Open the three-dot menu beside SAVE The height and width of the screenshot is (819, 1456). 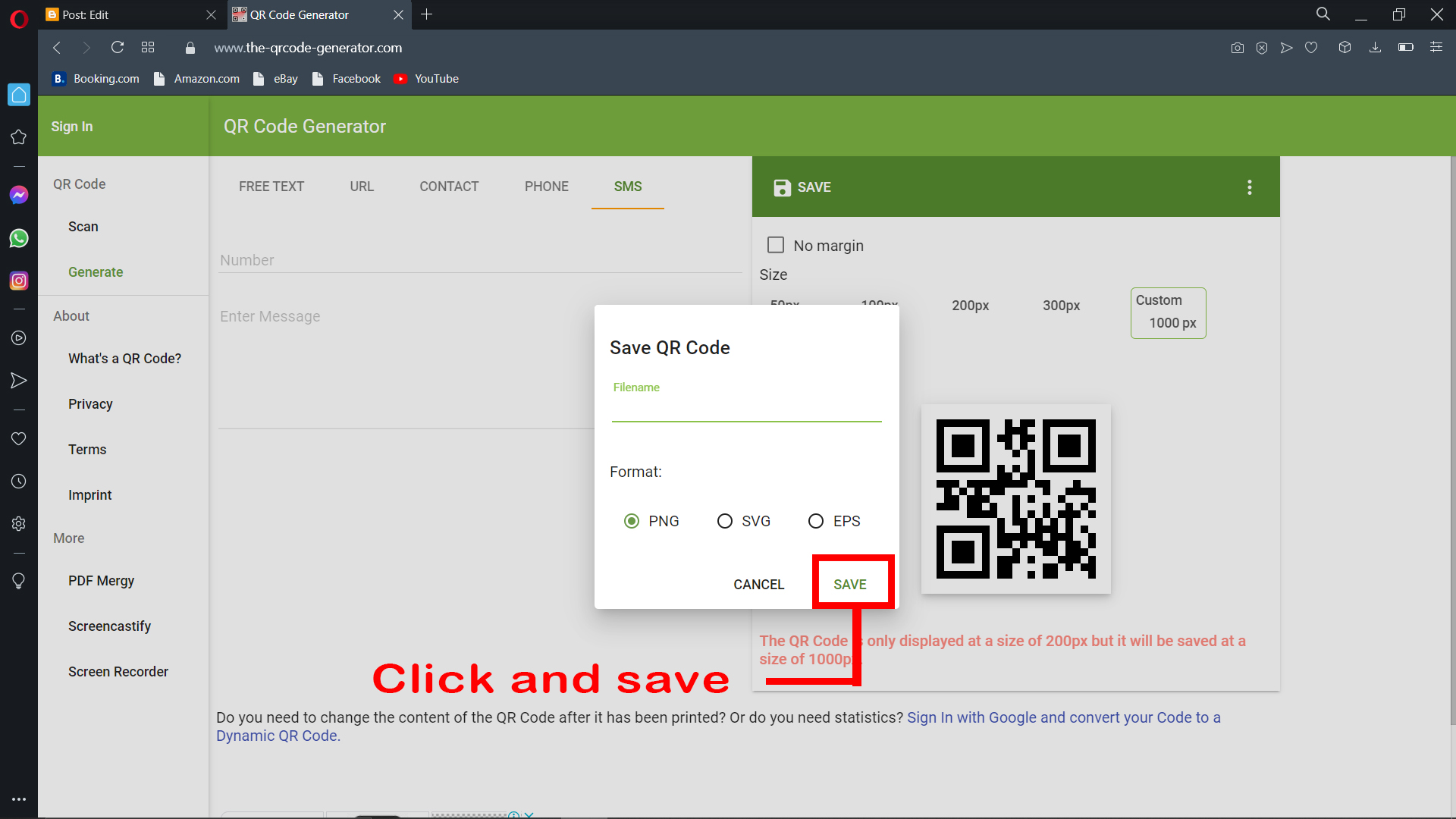(1249, 187)
